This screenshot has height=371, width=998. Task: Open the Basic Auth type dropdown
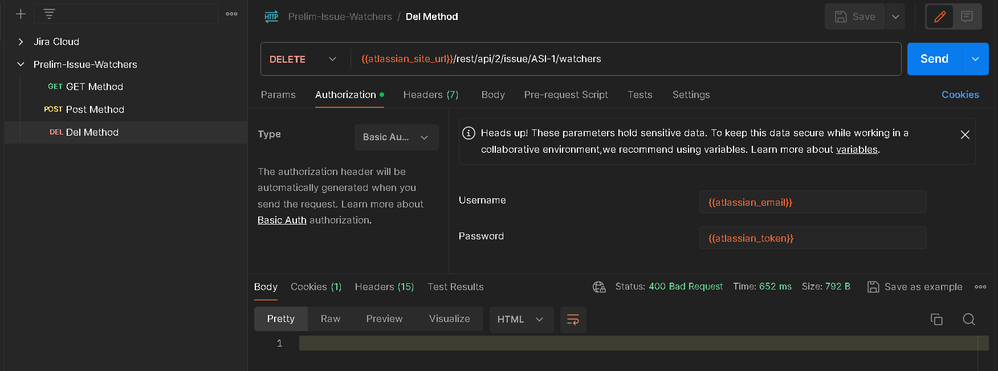[397, 137]
